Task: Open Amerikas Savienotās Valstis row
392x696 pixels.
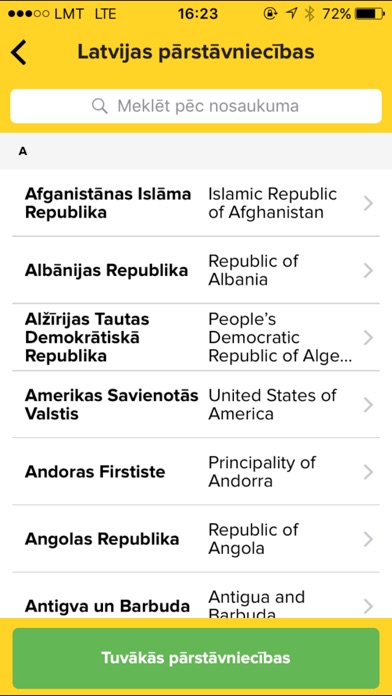Action: tap(196, 404)
